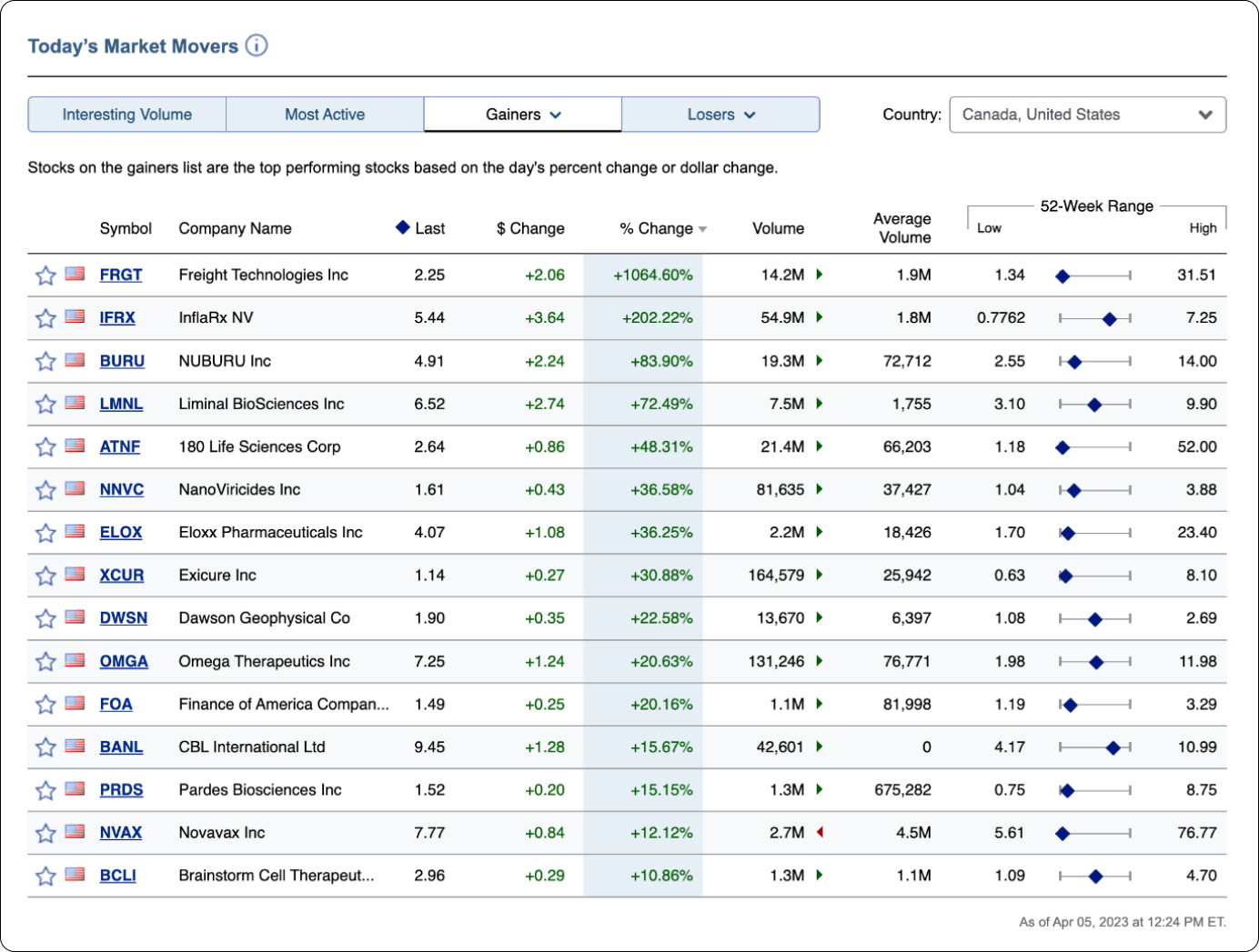Viewport: 1259px width, 952px height.
Task: Open the Country dropdown showing Canada, United States
Action: click(1087, 115)
